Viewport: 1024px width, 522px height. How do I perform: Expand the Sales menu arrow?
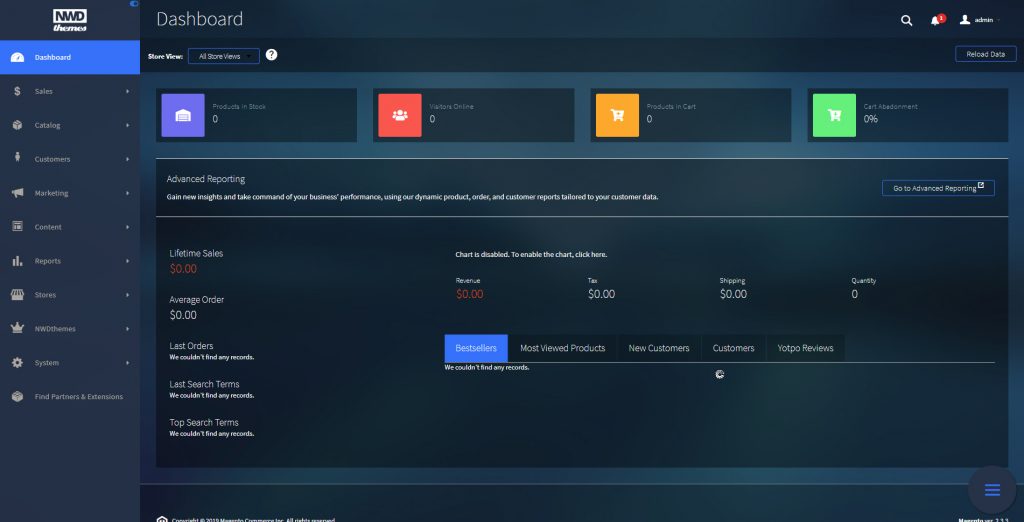[127, 91]
